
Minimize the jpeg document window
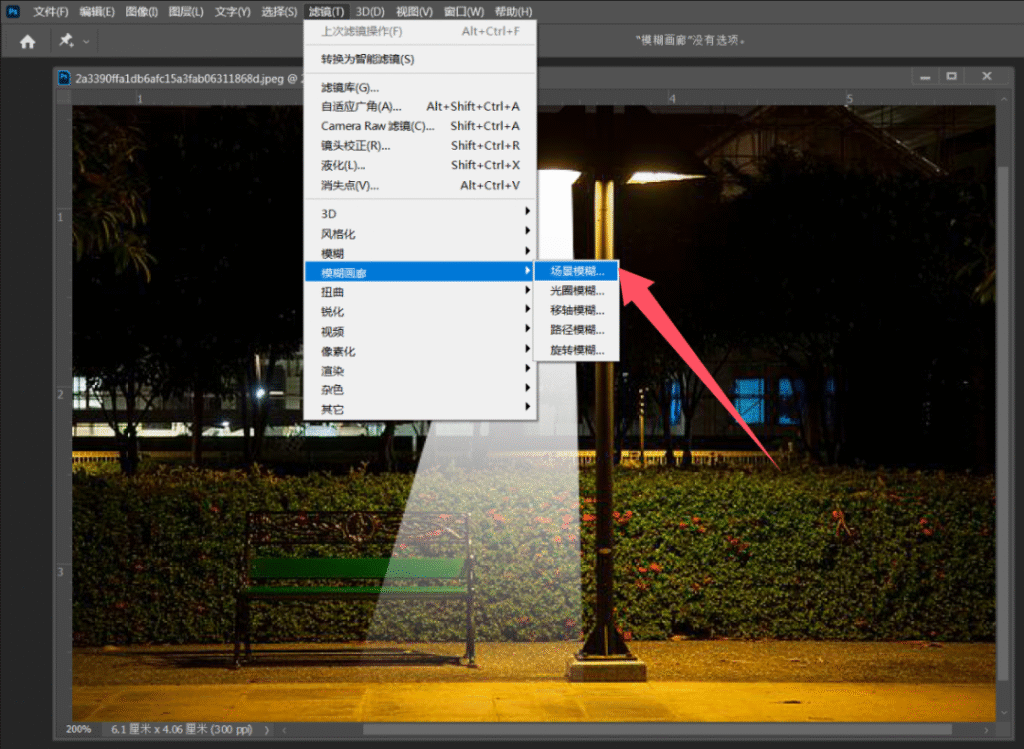925,77
